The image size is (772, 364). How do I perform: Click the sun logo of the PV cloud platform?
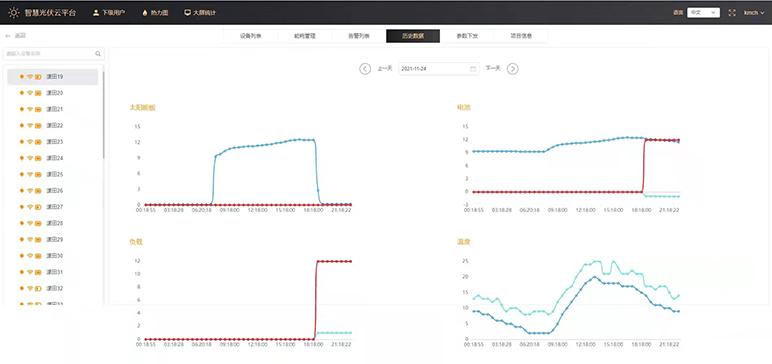click(x=14, y=12)
